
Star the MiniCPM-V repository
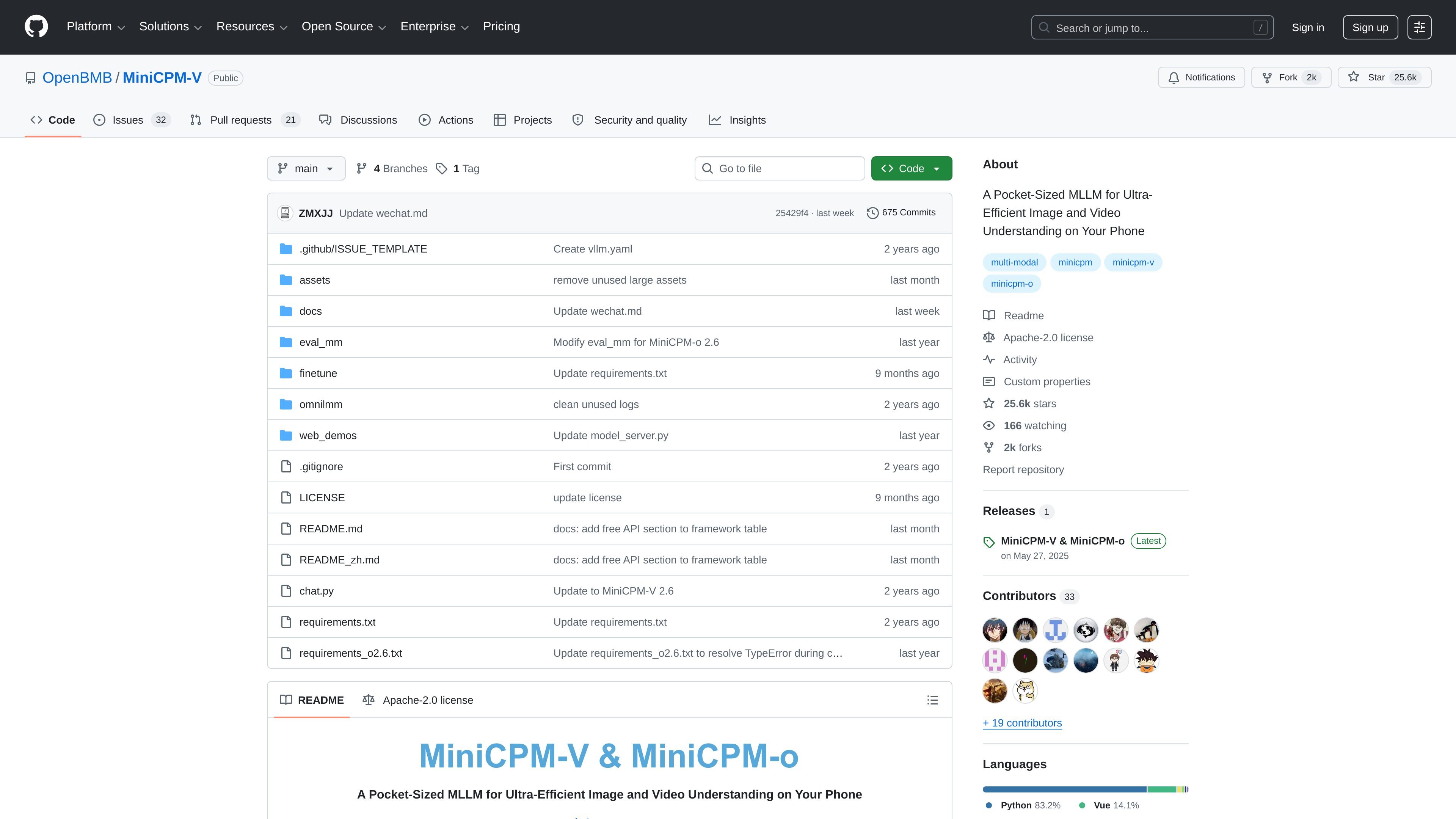[x=1384, y=77]
